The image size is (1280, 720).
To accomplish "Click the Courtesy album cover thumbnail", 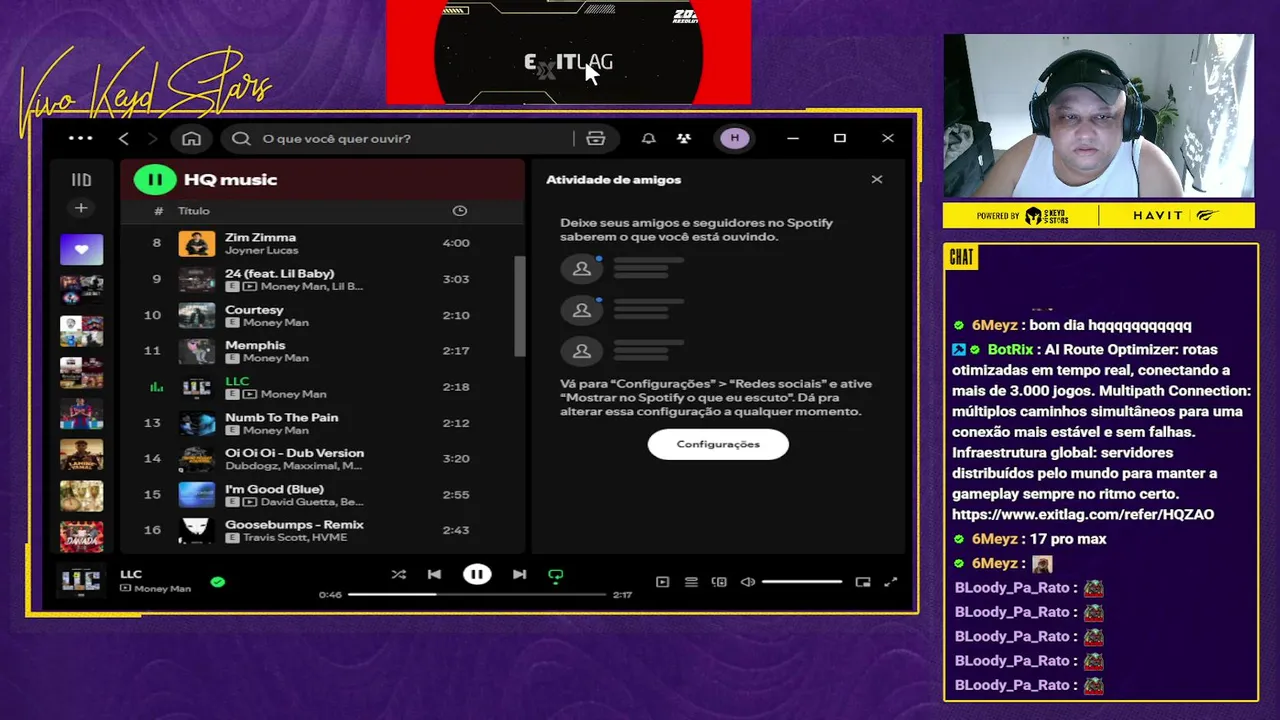I will [x=197, y=315].
